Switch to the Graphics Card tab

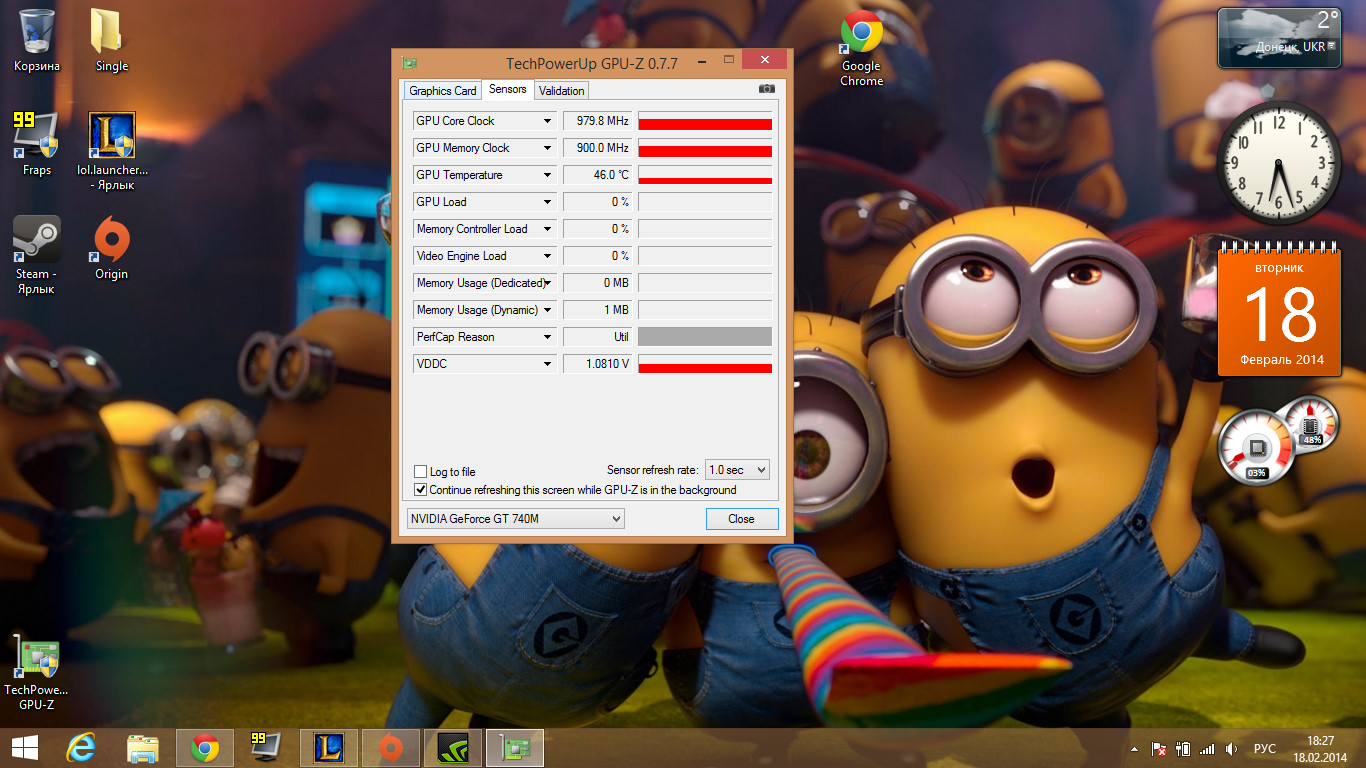pos(443,91)
